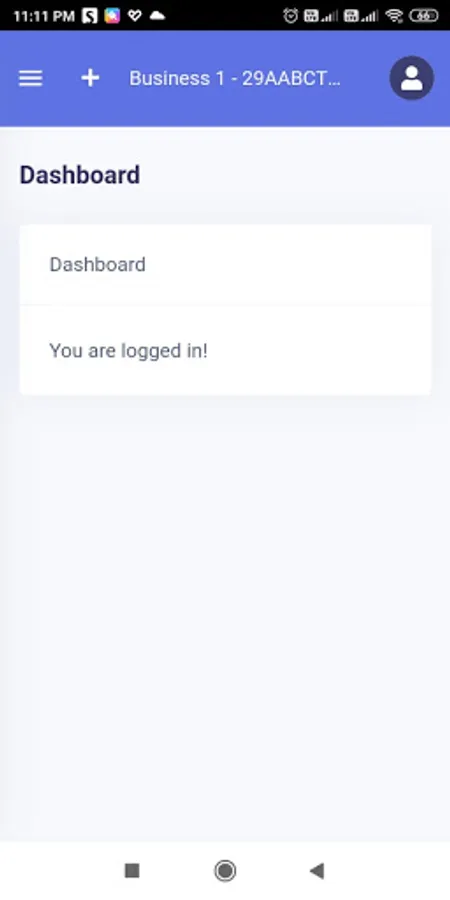Tap the Wi-Fi status icon
The height and width of the screenshot is (900, 450).
click(x=394, y=15)
